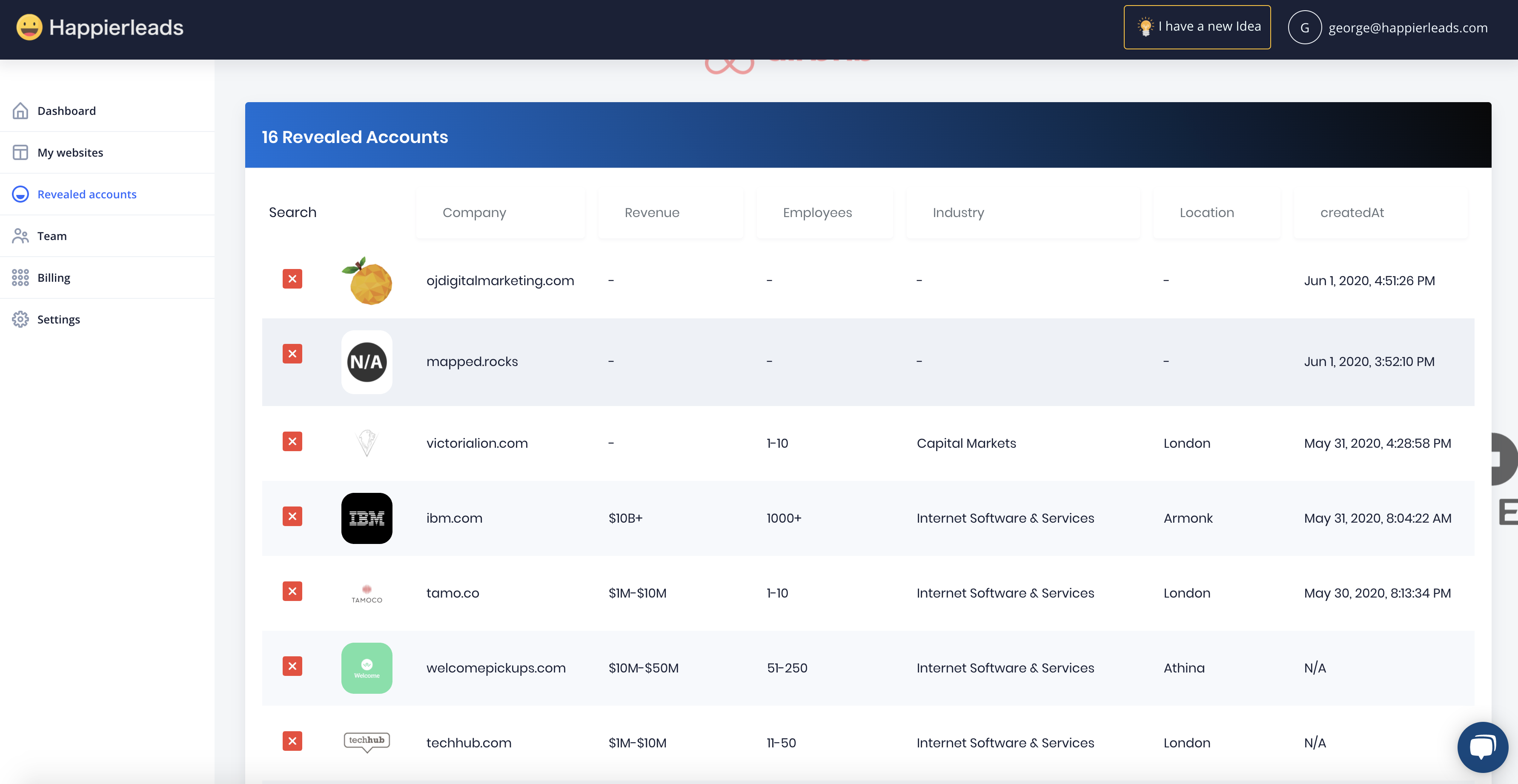Click the IBM company logo thumbnail
Screen dimensions: 1518x784
(x=367, y=518)
